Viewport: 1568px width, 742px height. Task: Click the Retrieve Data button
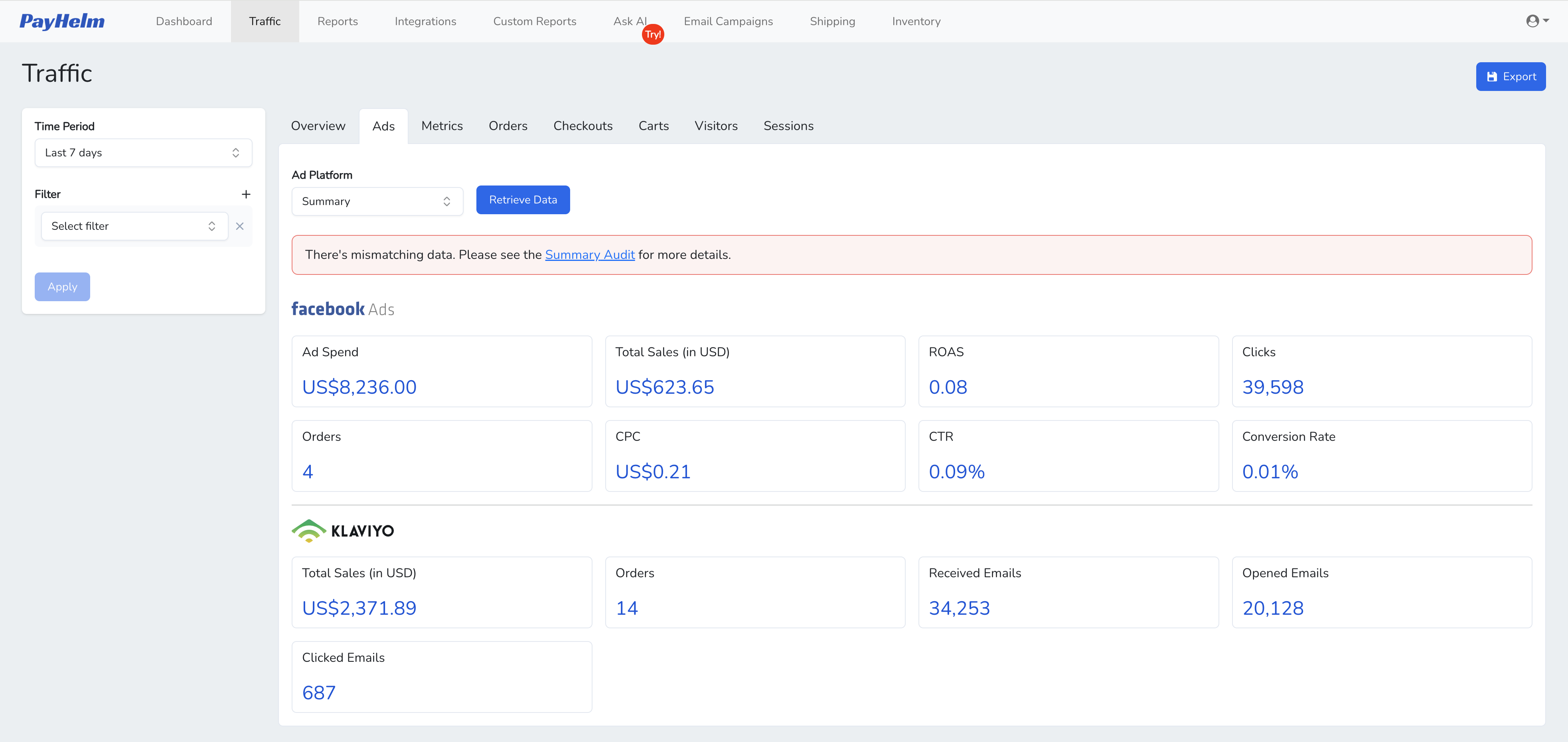(x=523, y=199)
